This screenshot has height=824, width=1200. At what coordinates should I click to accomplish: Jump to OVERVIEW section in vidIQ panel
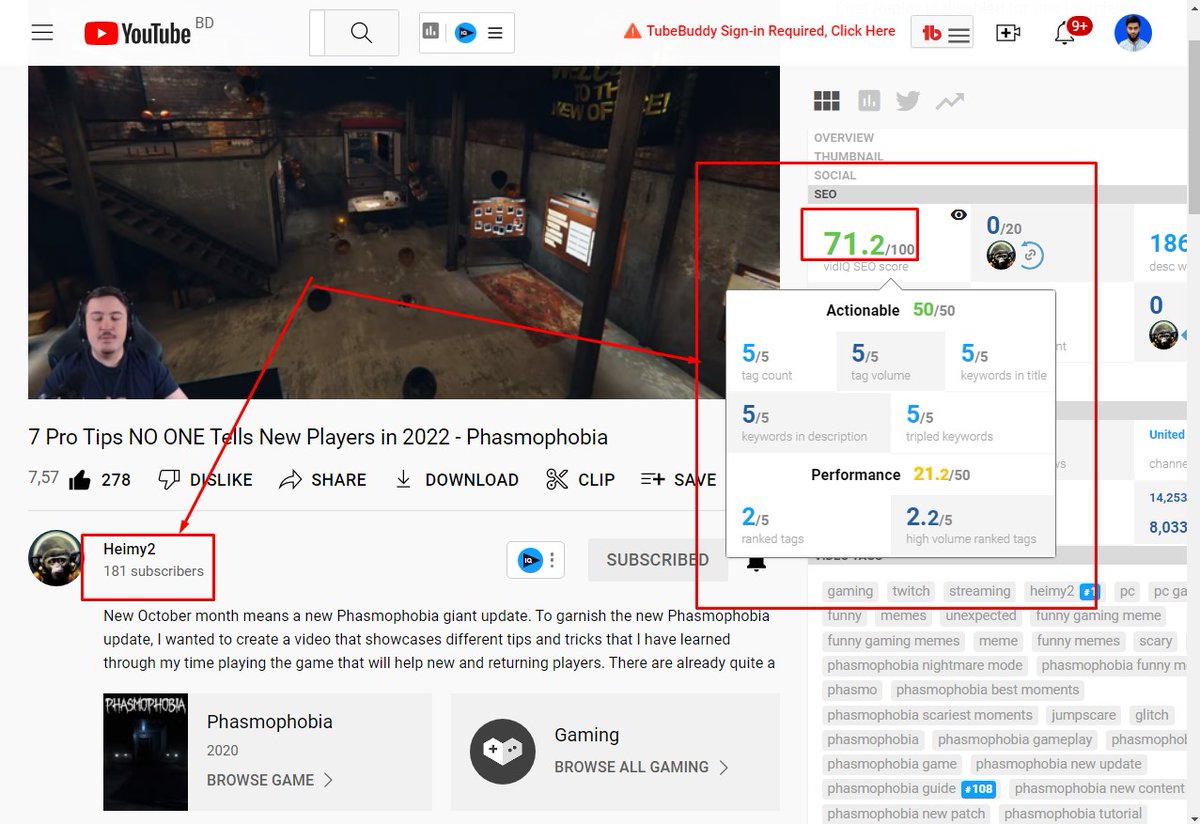pos(844,138)
